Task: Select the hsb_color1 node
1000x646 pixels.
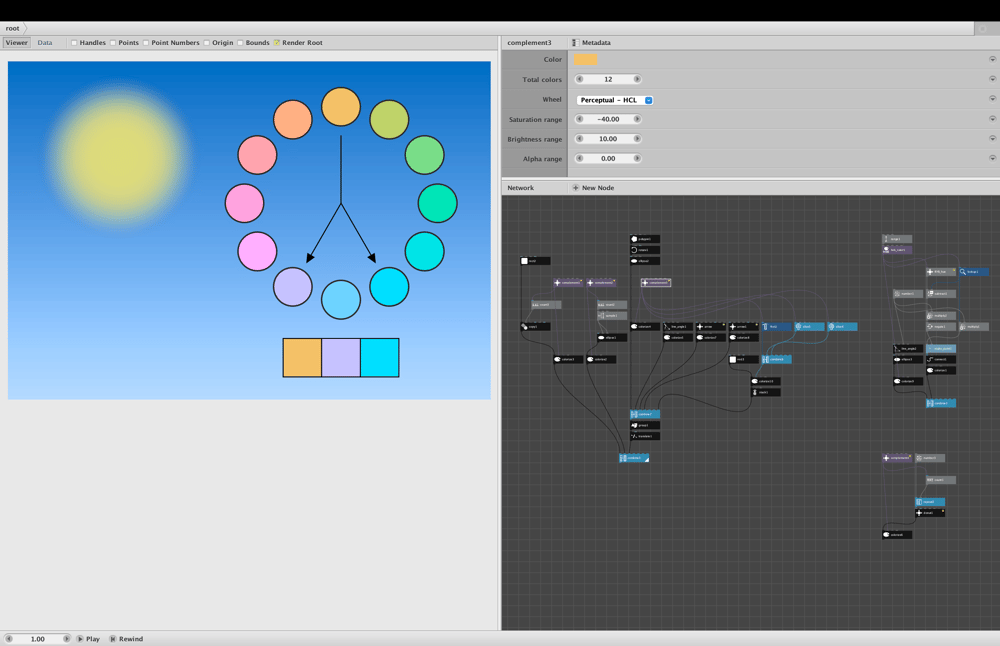Action: click(897, 249)
